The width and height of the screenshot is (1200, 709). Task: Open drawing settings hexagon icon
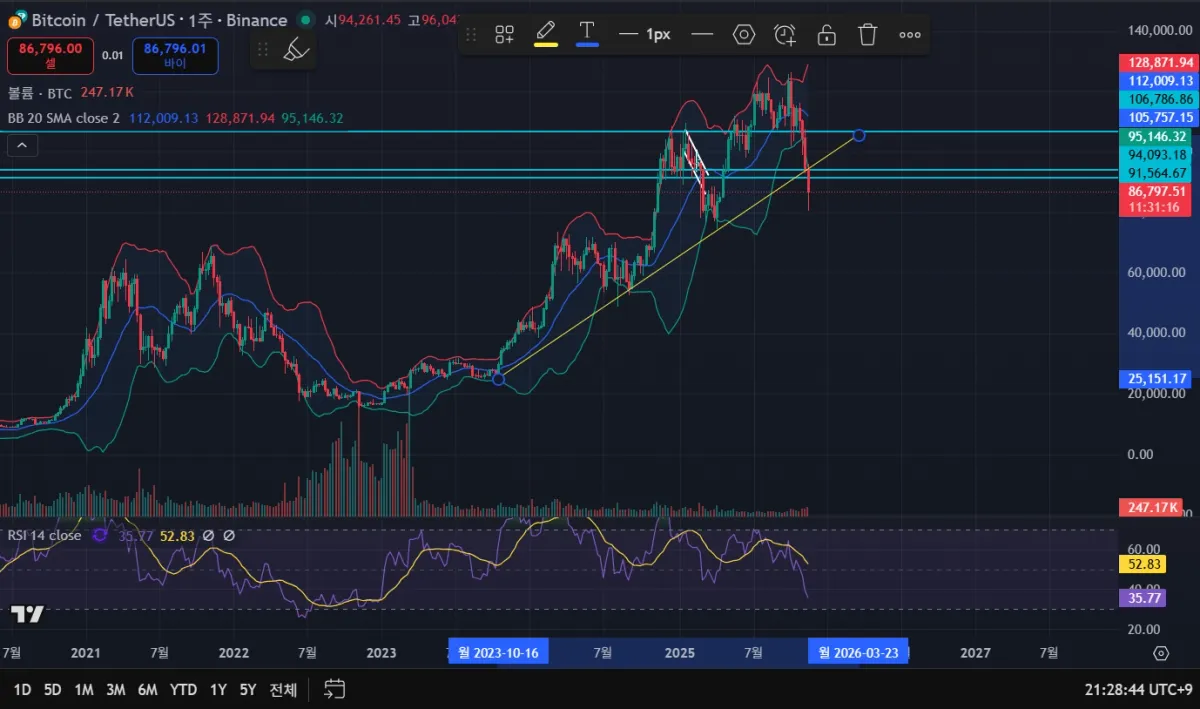(743, 34)
